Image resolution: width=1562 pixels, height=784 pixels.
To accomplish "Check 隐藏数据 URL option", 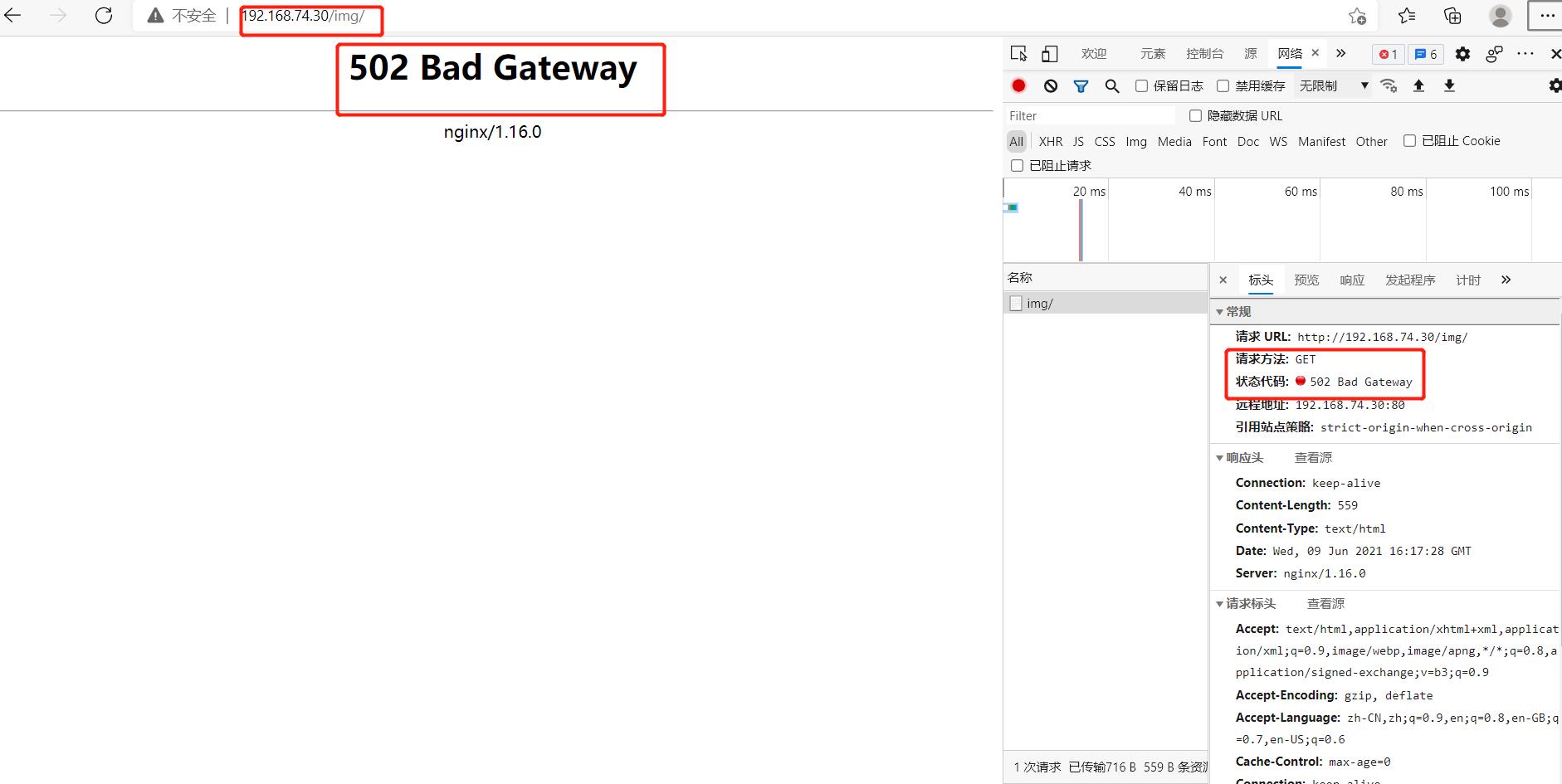I will pyautogui.click(x=1195, y=115).
